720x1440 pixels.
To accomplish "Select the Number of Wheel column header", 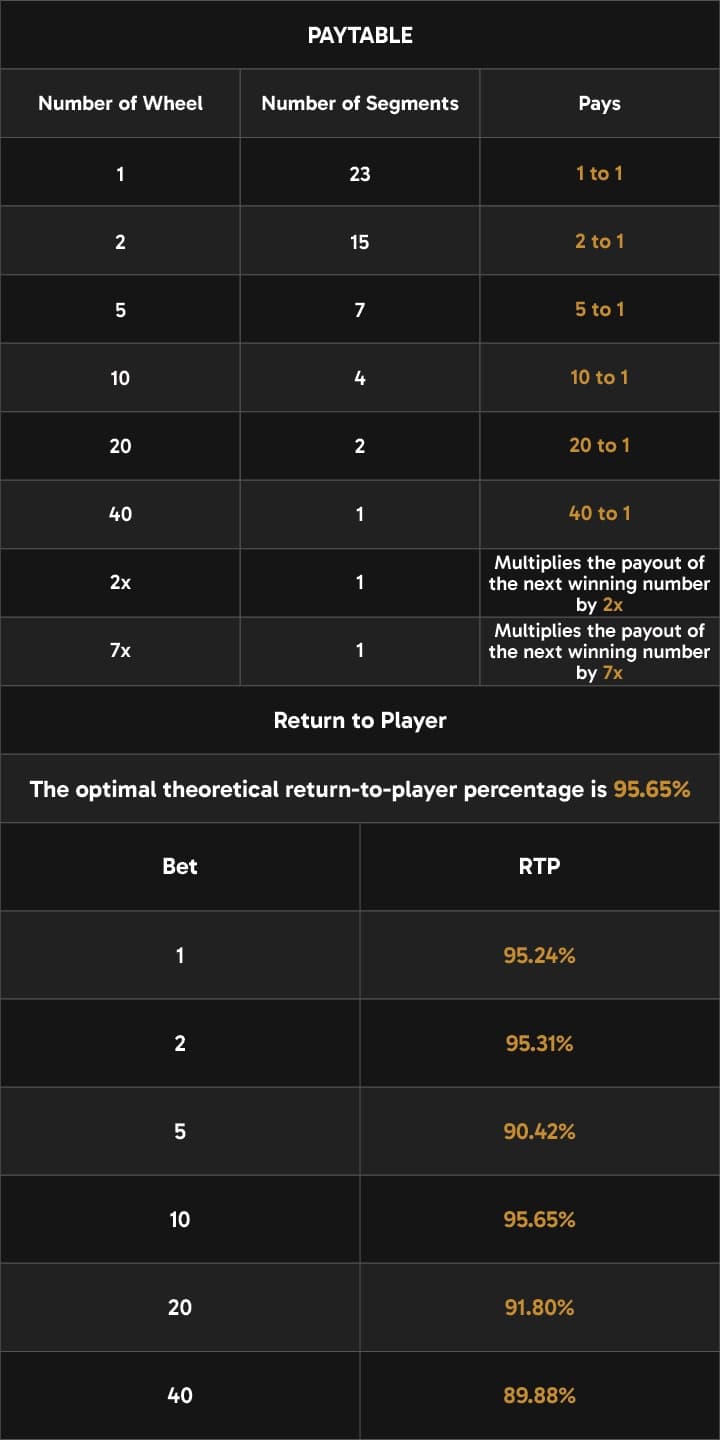I will point(120,103).
